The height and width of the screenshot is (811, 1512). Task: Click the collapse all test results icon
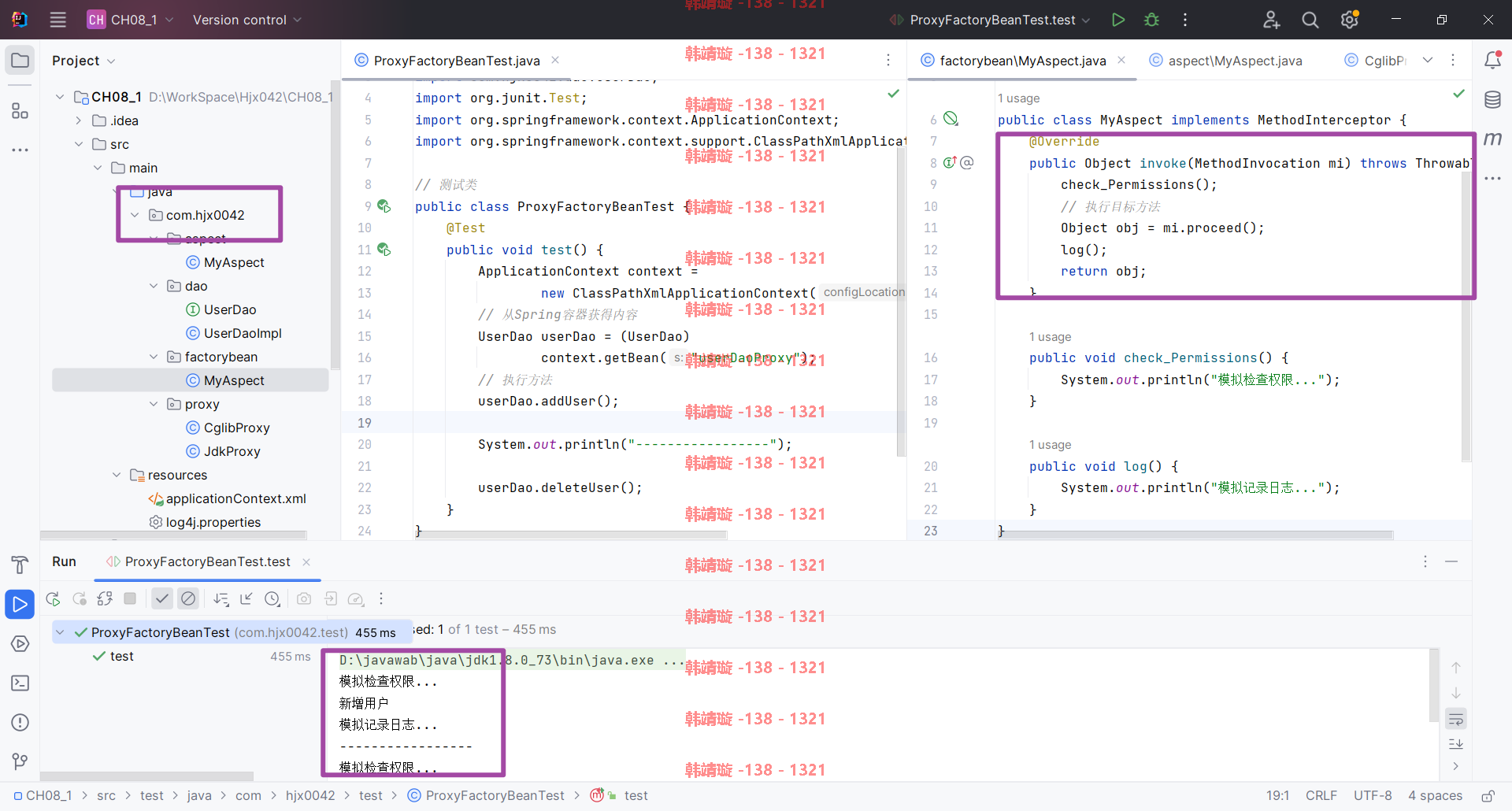point(246,599)
